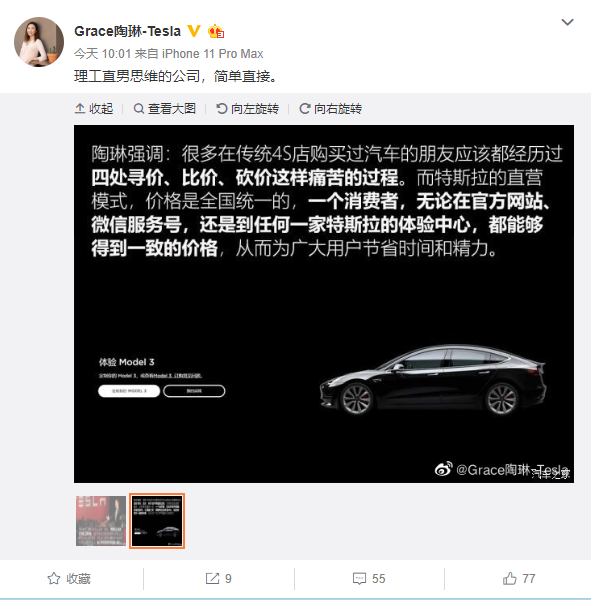Click the Weibo watermark @Grace陶琳-Tesla
The width and height of the screenshot is (591, 600).
[x=502, y=469]
